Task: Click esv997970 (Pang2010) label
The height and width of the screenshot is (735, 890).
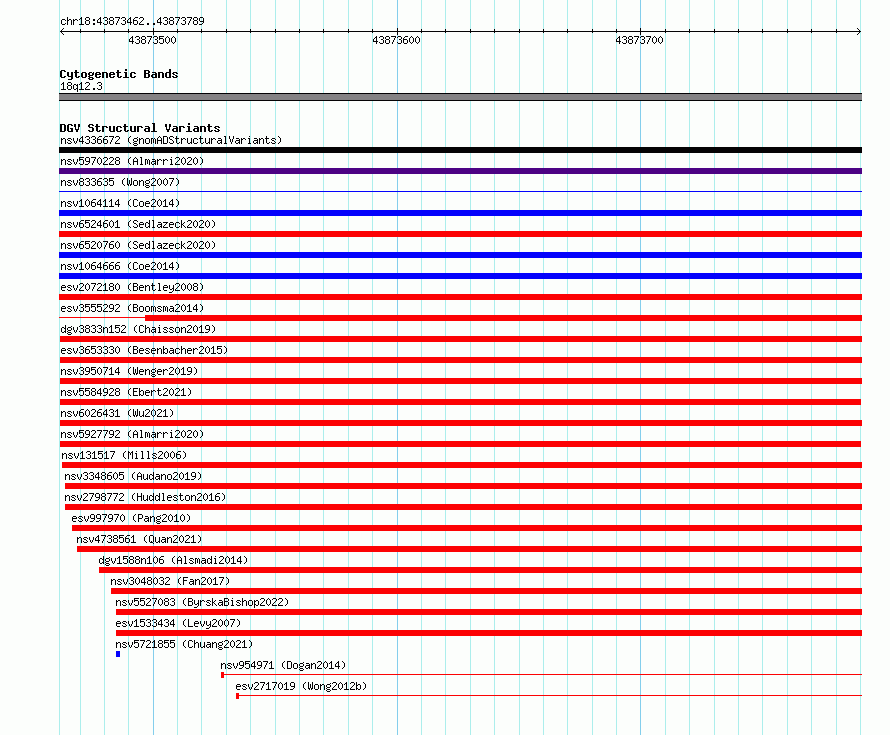Action: [x=131, y=518]
